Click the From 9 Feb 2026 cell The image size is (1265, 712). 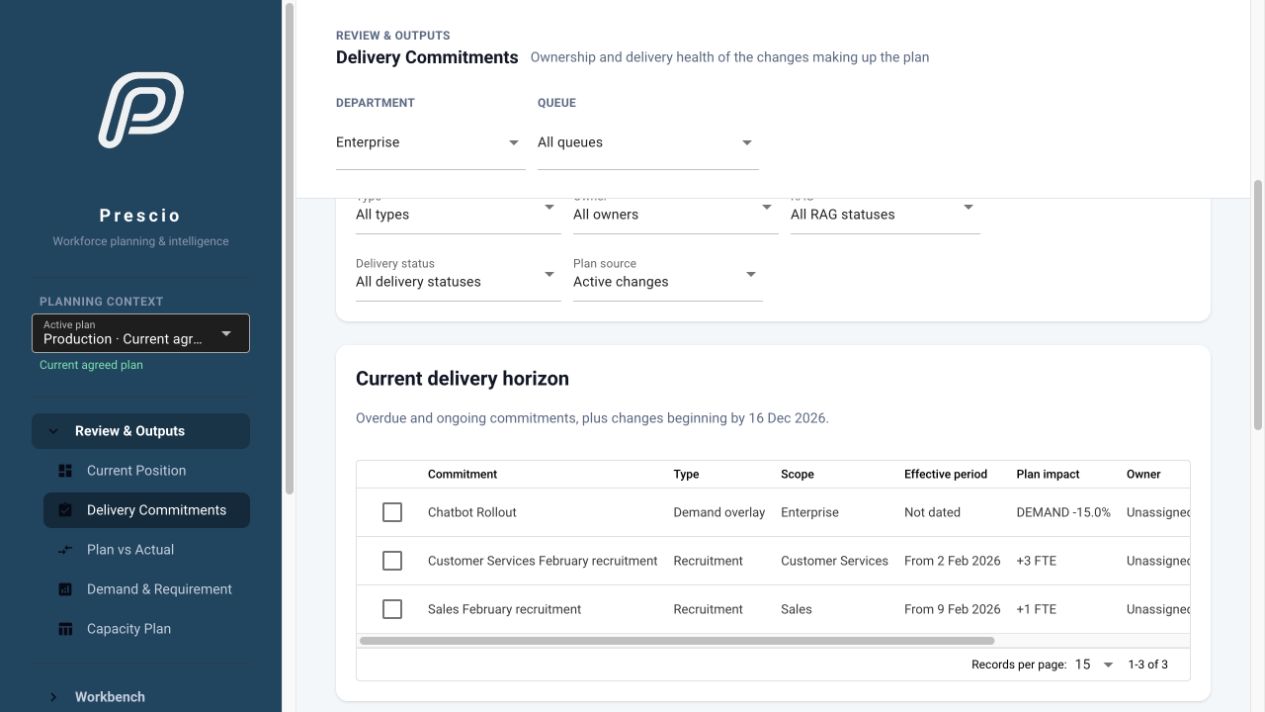pyautogui.click(x=952, y=609)
